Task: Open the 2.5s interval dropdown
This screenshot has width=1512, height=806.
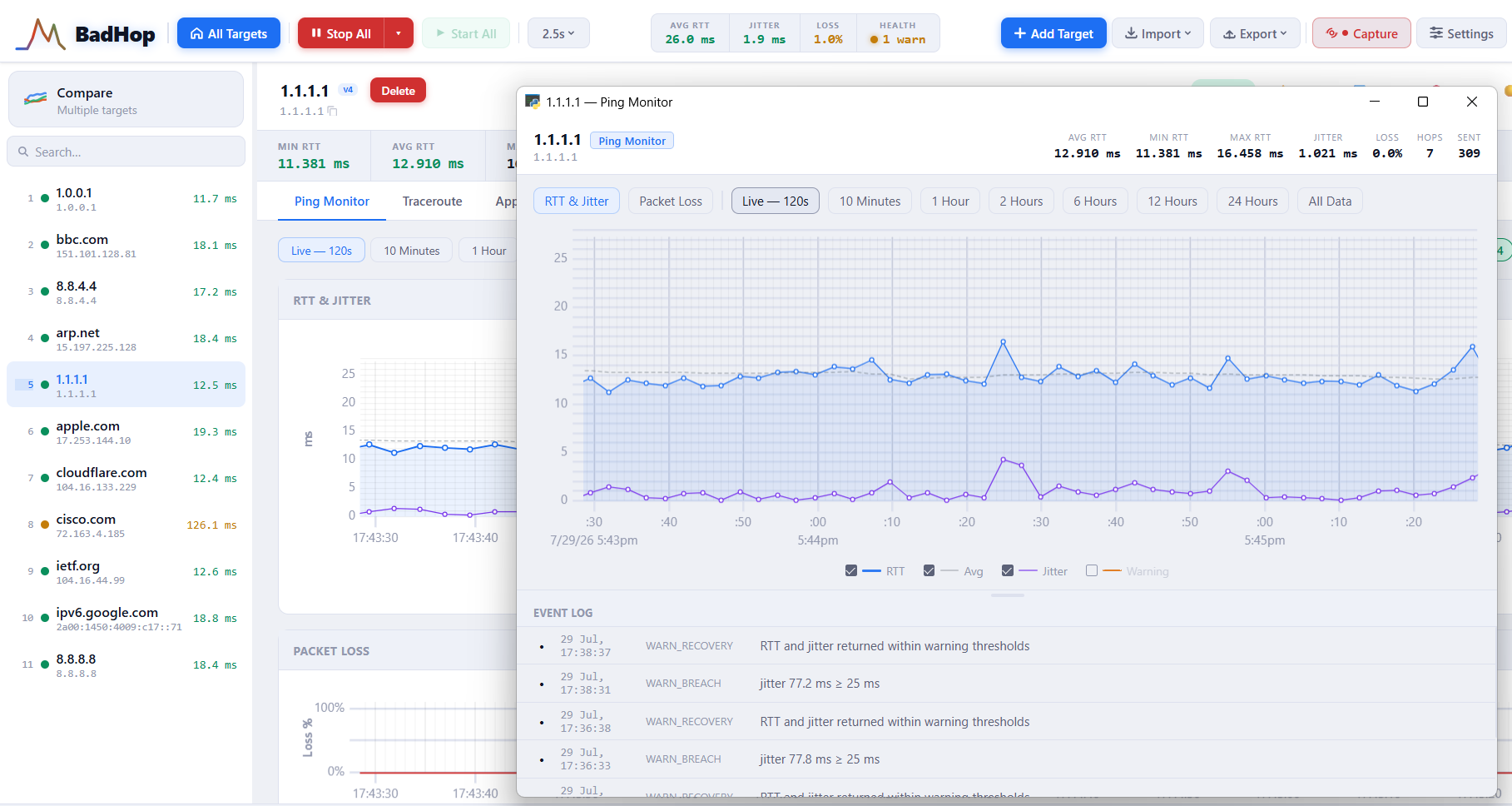Action: pos(558,33)
